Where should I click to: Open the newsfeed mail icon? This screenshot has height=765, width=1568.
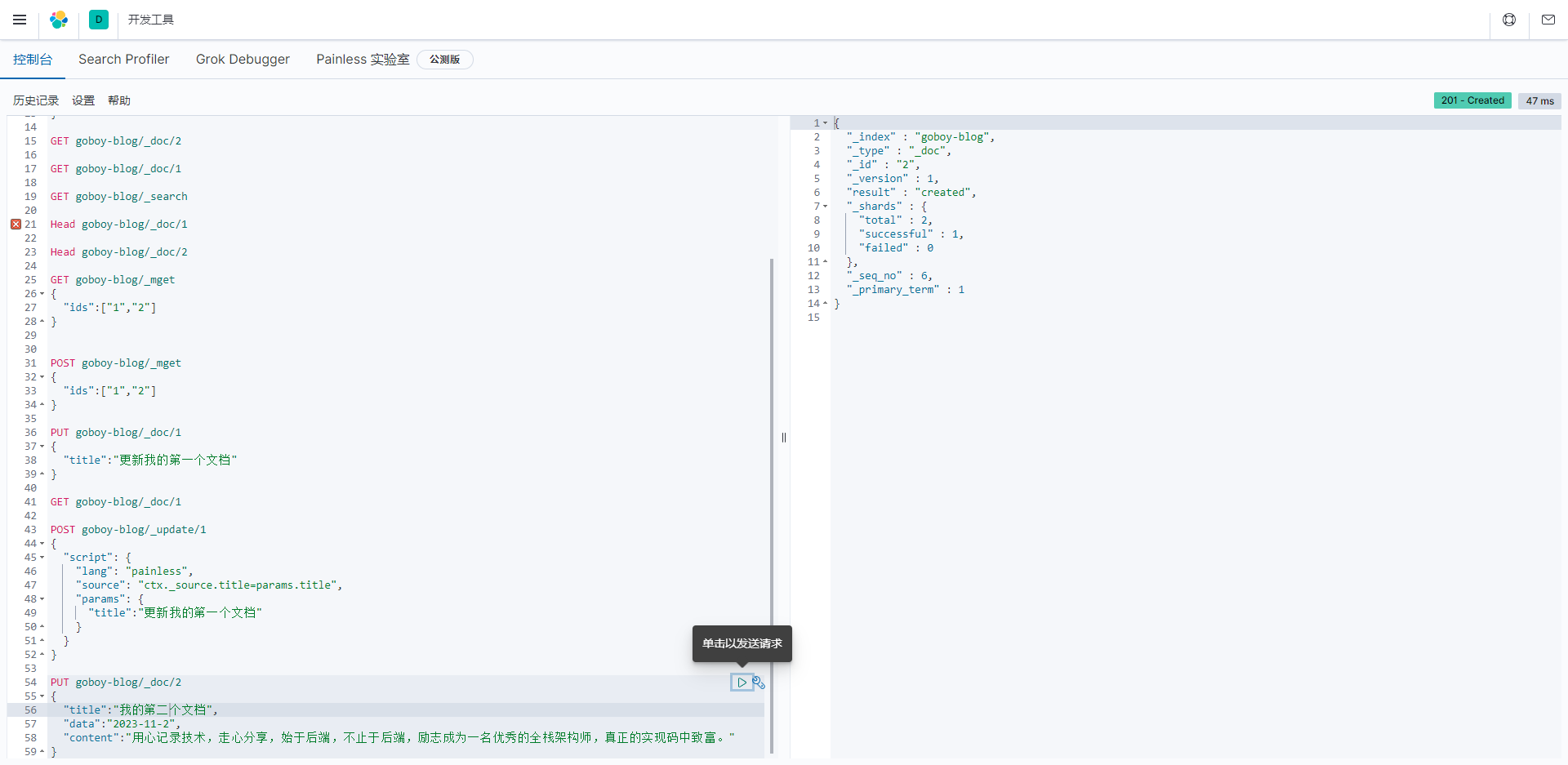[1548, 20]
